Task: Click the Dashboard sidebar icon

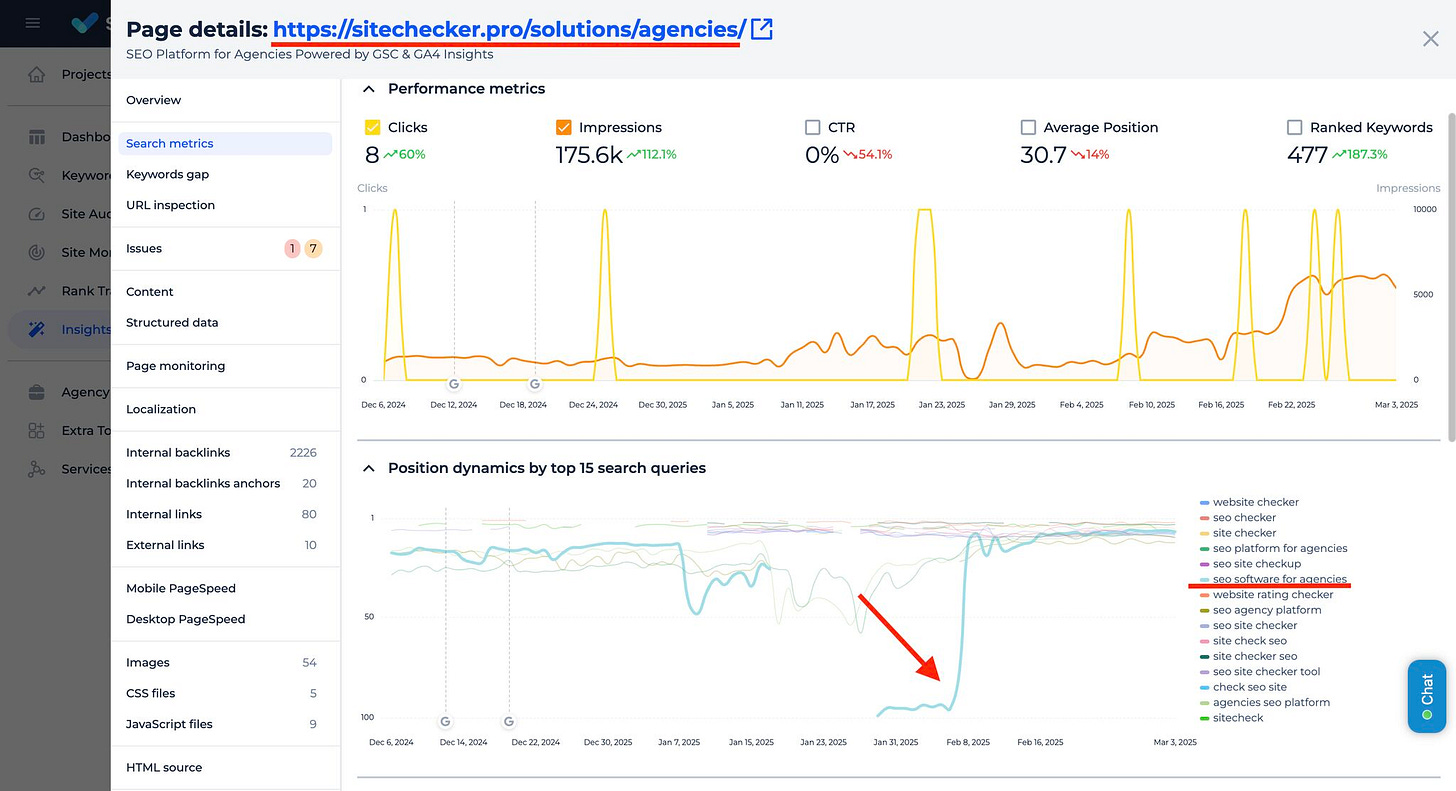Action: (x=37, y=137)
